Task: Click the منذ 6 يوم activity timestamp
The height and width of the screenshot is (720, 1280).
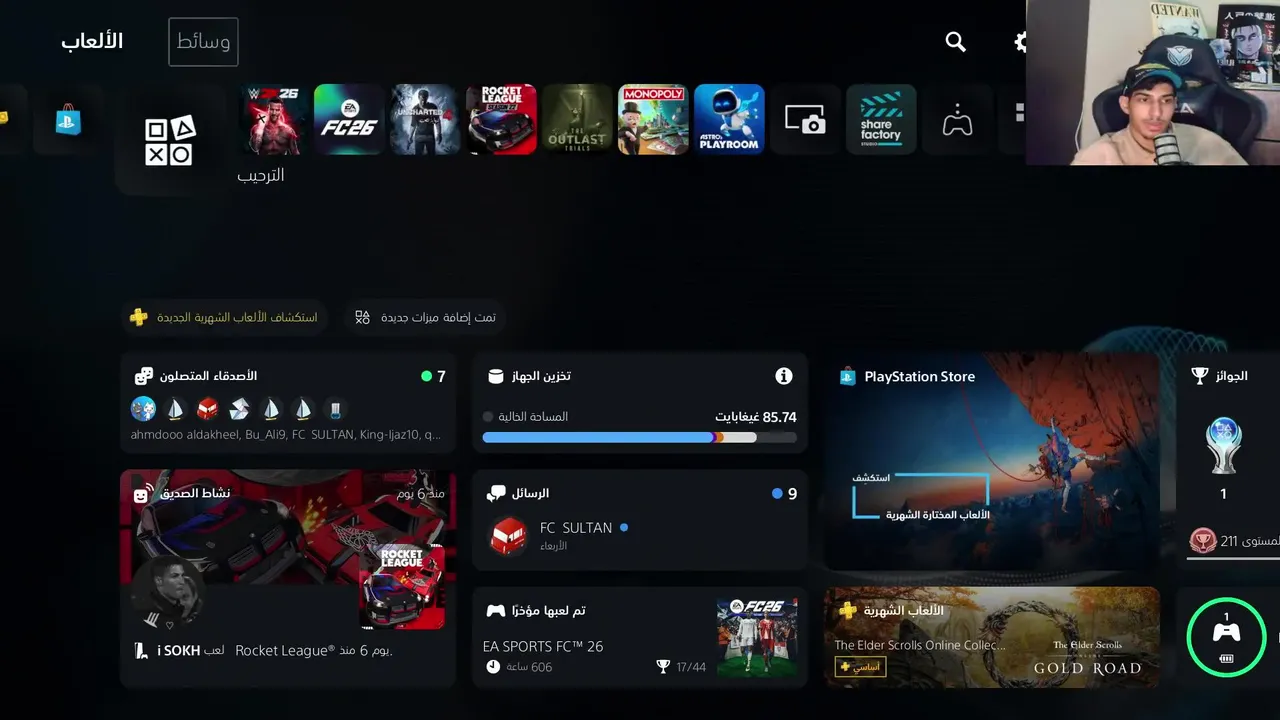Action: coord(420,493)
